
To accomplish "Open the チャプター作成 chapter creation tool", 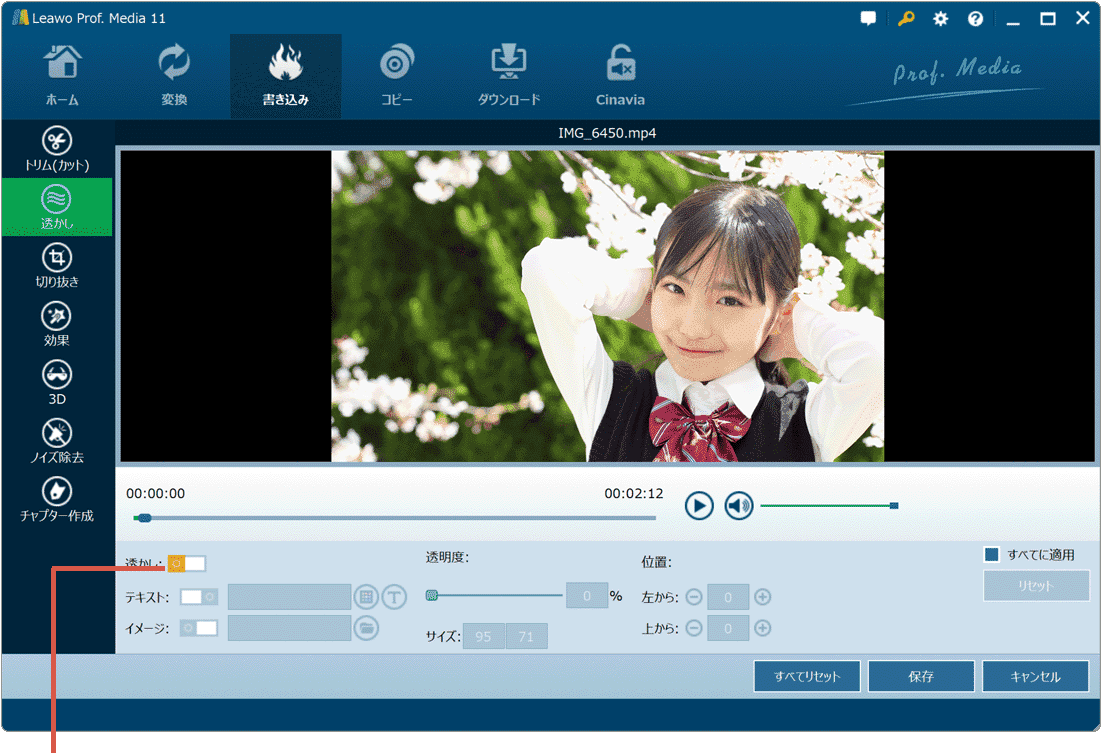I will tap(57, 498).
